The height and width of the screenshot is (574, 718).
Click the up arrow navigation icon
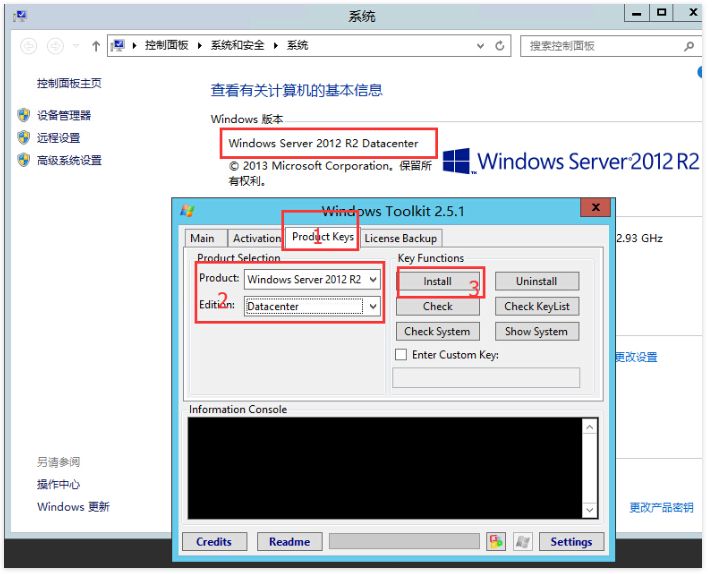pos(96,46)
